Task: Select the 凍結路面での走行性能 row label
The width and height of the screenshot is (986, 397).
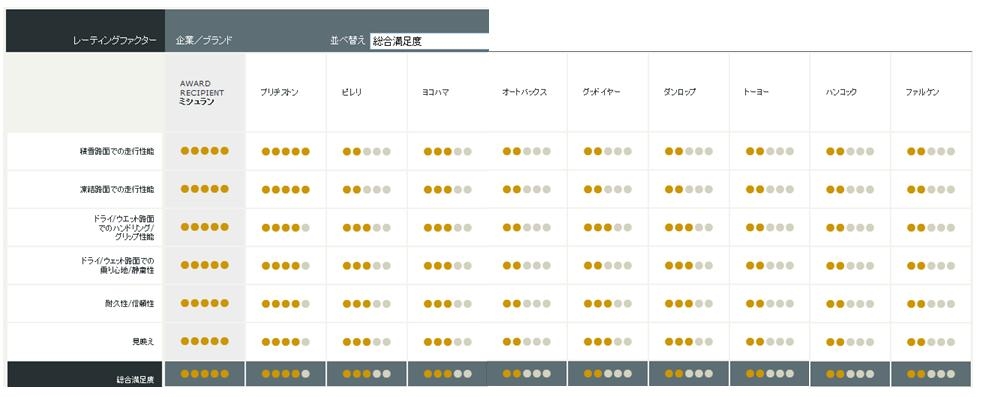Action: click(x=117, y=189)
